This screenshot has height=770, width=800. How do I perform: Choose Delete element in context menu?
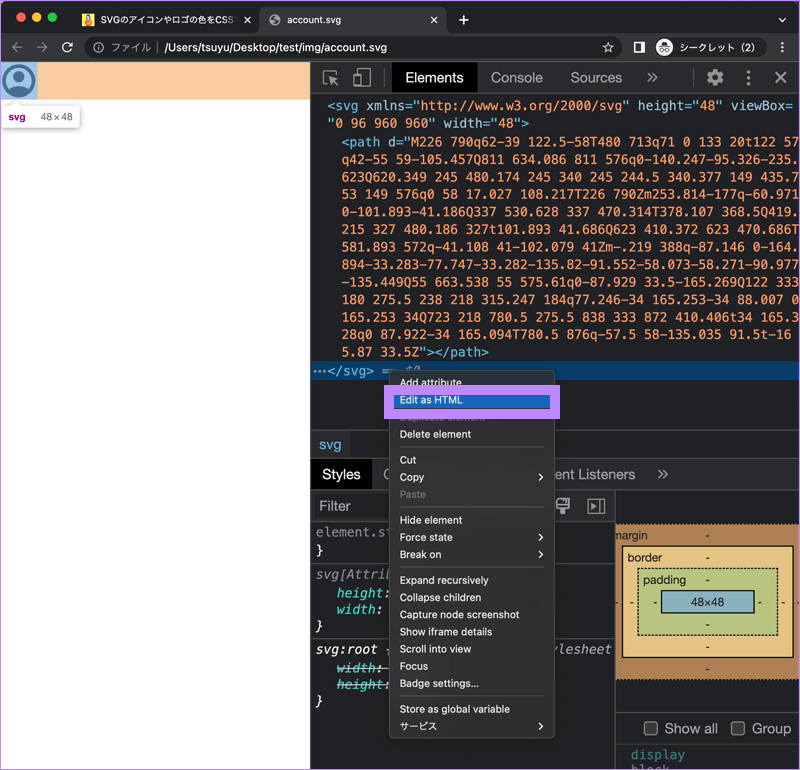(x=436, y=434)
